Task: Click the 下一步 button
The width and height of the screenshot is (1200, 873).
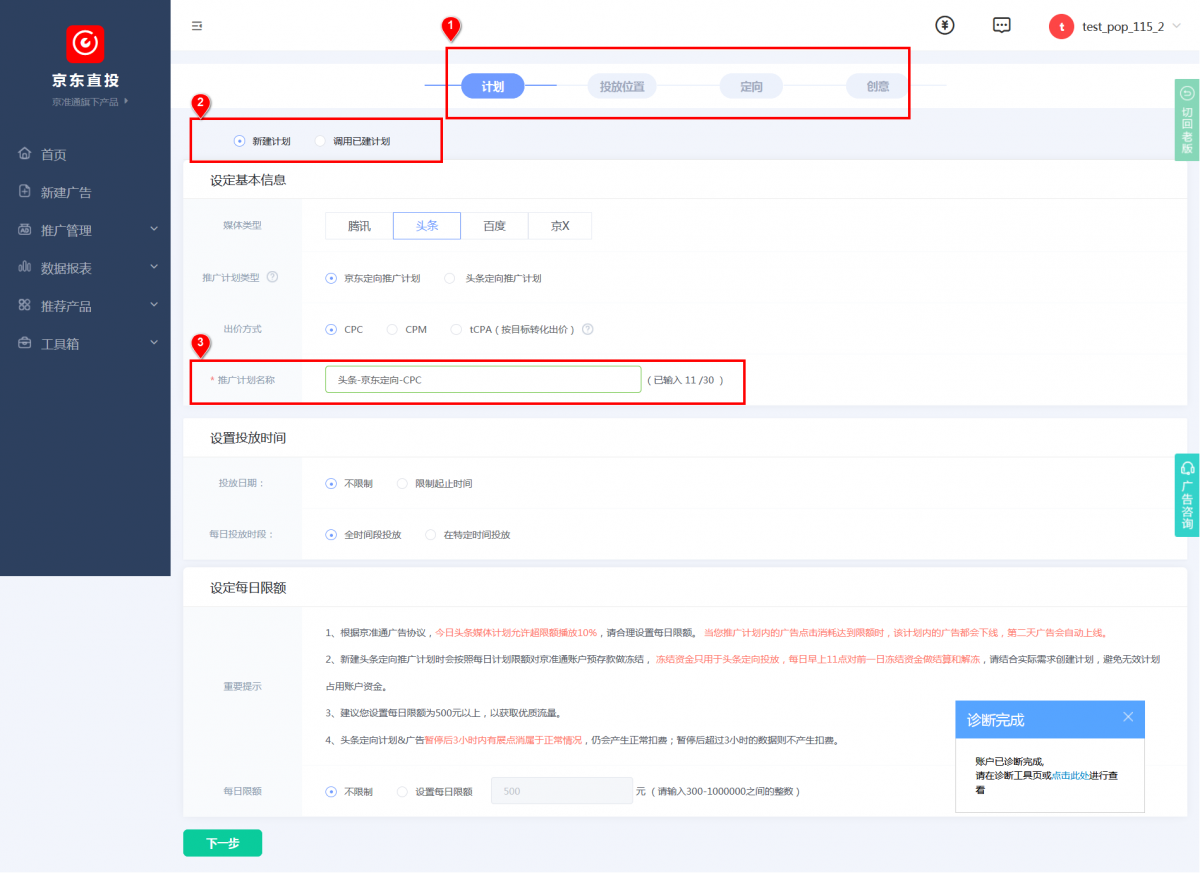Action: pyautogui.click(x=222, y=843)
